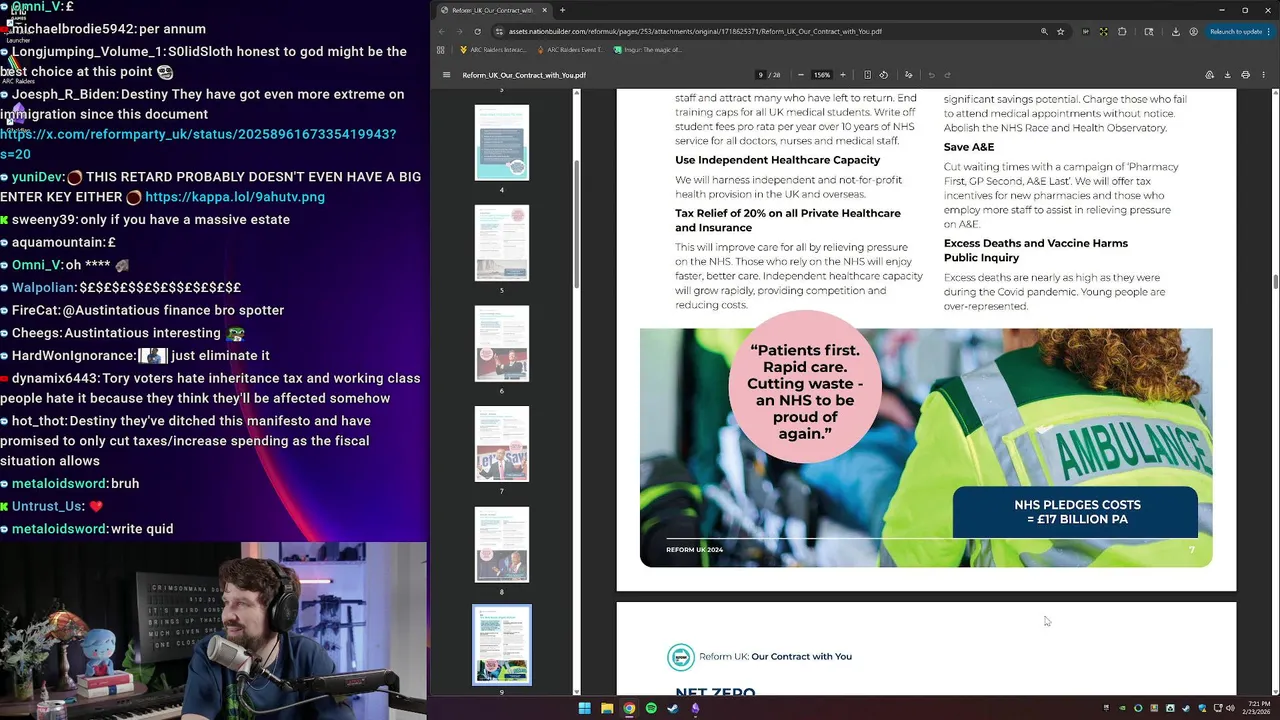This screenshot has height=720, width=1280.
Task: Click the Reform UK logo on next page
Action: [x=681, y=657]
